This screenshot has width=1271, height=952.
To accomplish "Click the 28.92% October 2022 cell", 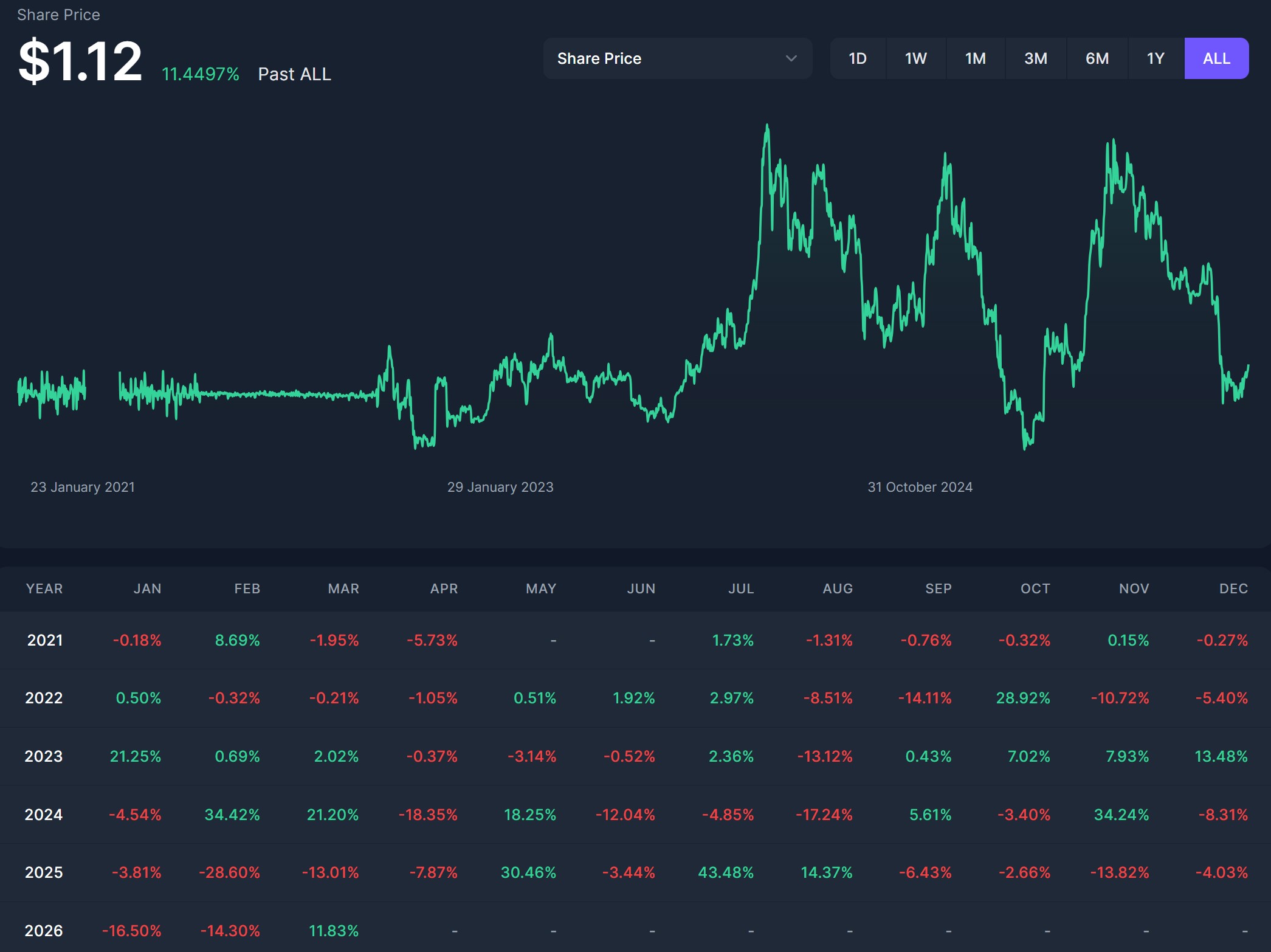I will pos(1022,698).
